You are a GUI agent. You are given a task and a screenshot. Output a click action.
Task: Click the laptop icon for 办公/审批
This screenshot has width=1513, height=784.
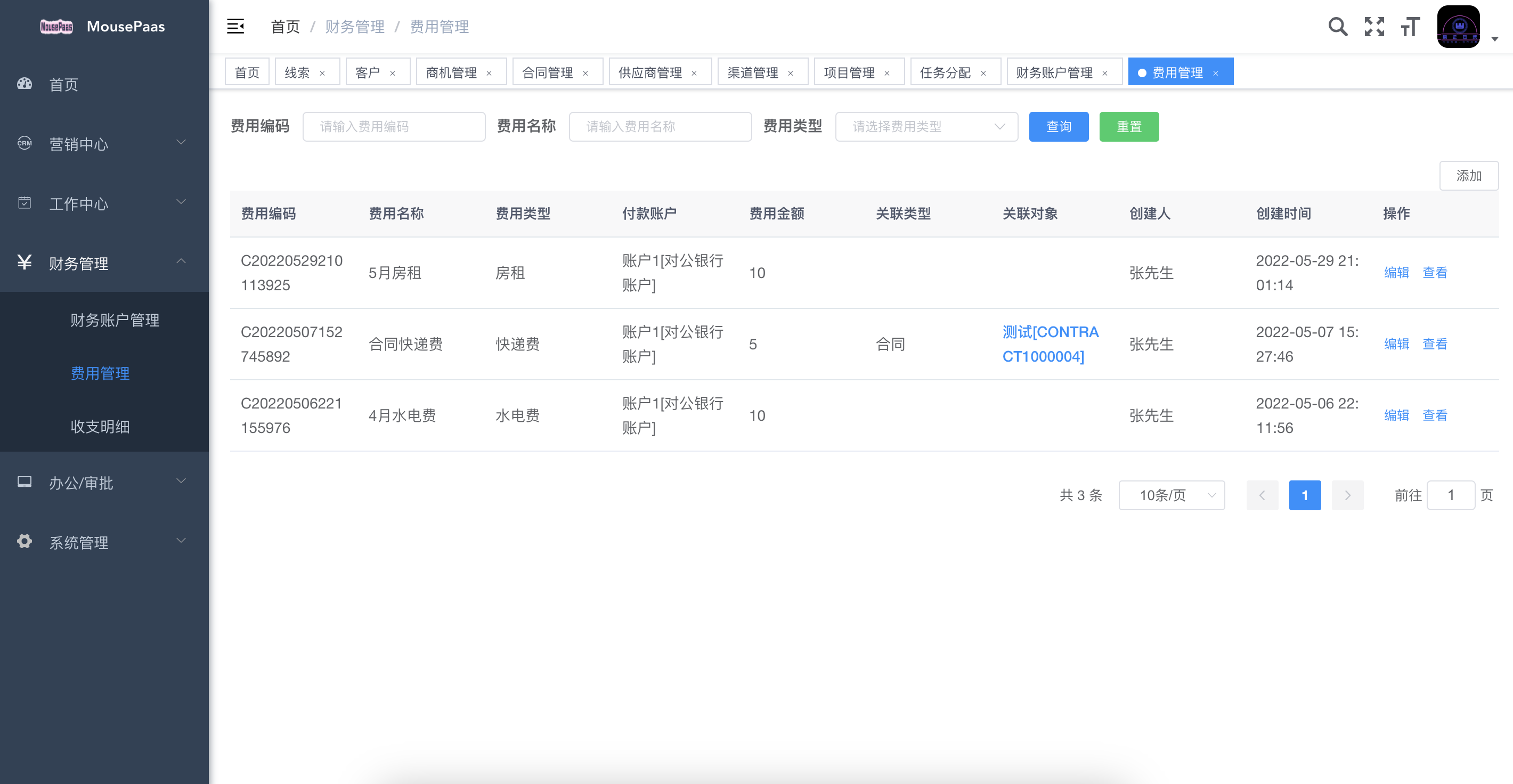(x=25, y=481)
